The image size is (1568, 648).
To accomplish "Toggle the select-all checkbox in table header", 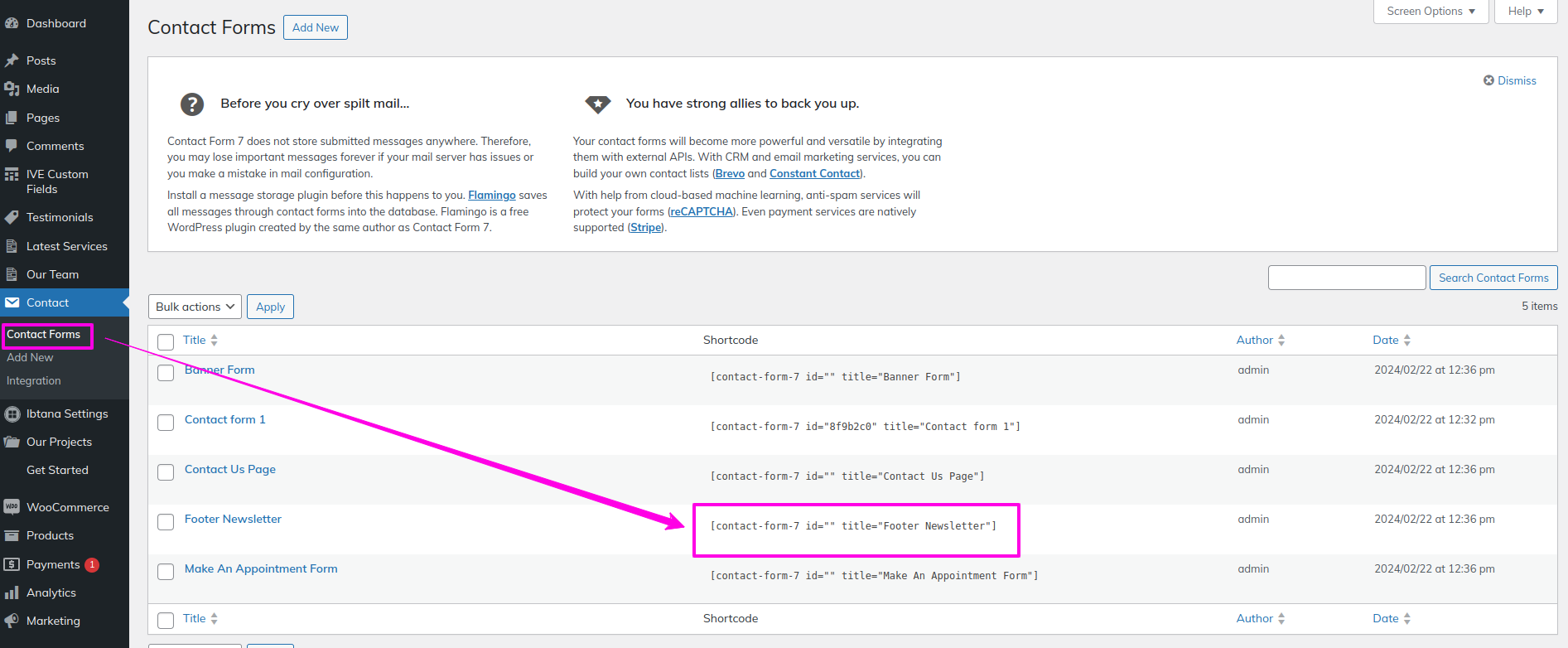I will tap(166, 341).
